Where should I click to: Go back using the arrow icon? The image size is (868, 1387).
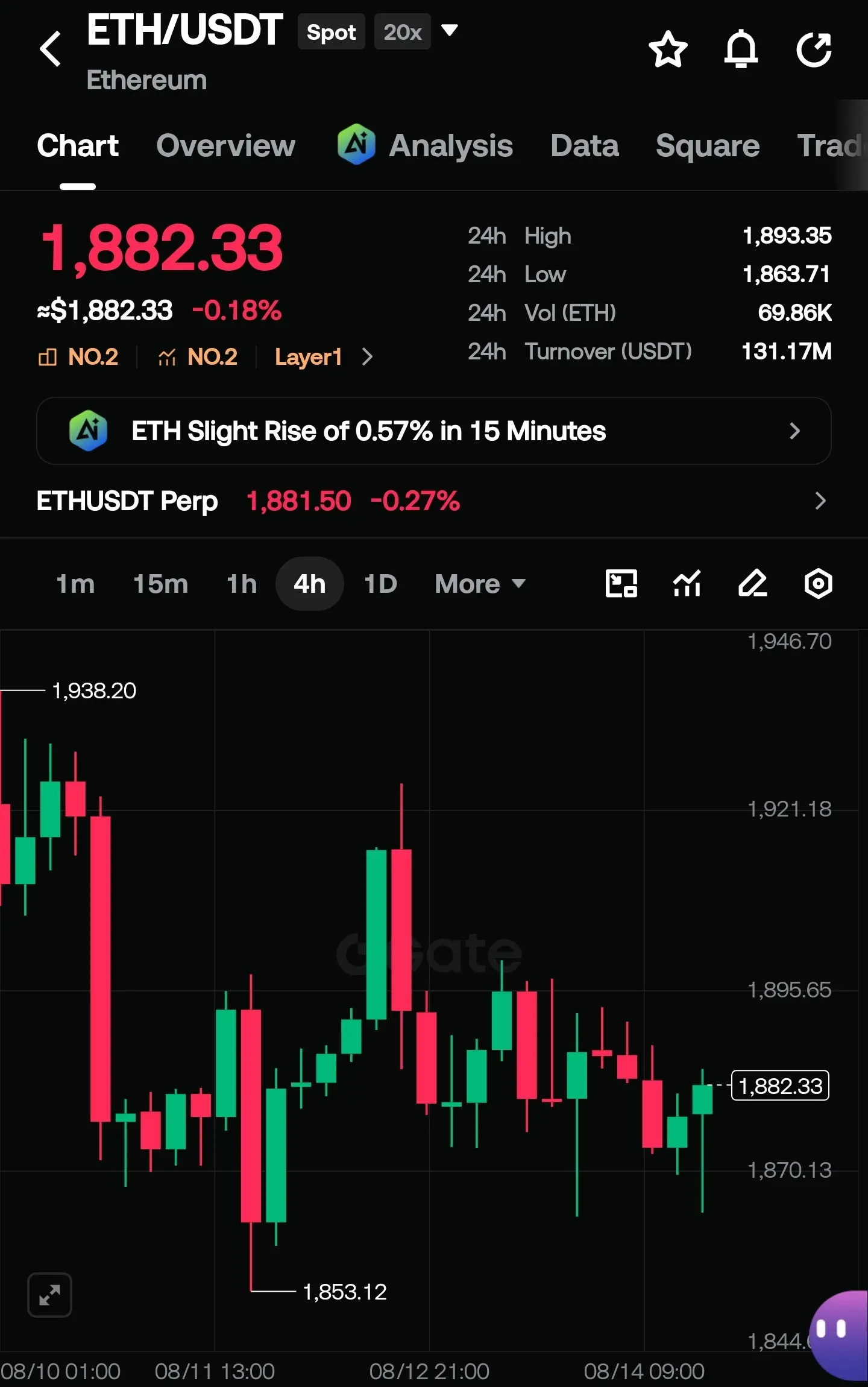tap(51, 49)
